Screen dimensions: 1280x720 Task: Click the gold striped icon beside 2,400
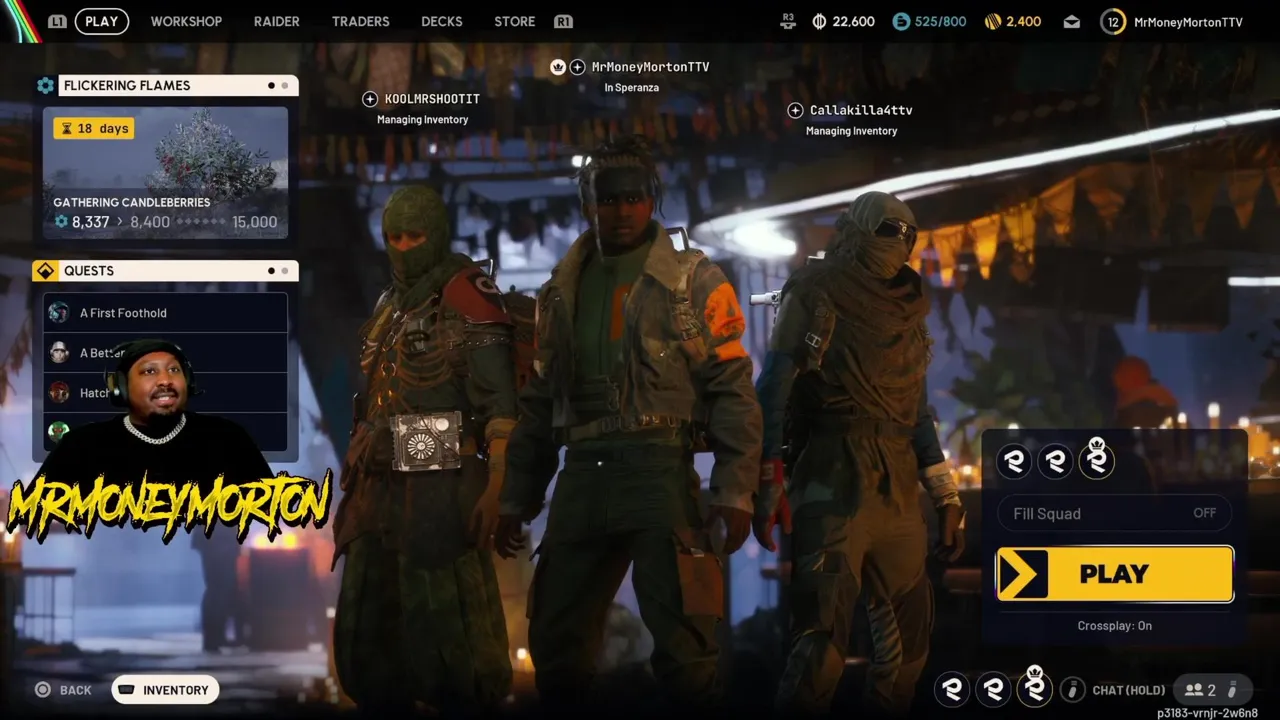[993, 21]
